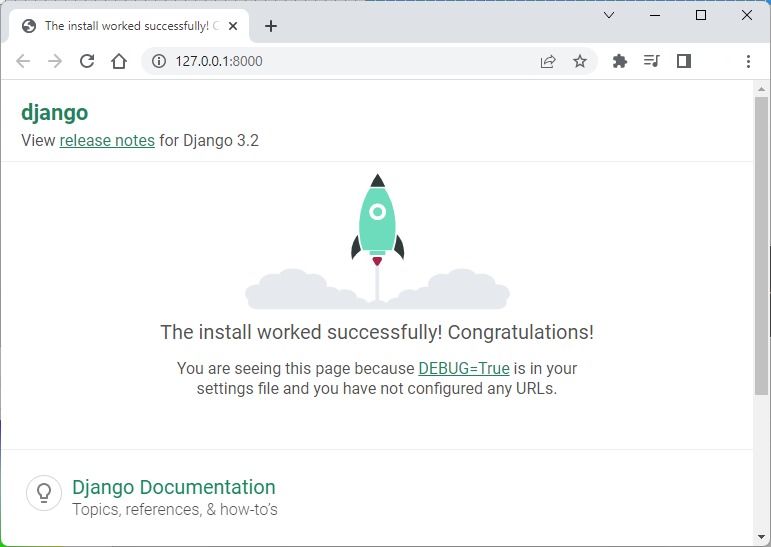Screen dimensions: 771x547
Task: Share this page from the address bar
Action: [x=548, y=61]
